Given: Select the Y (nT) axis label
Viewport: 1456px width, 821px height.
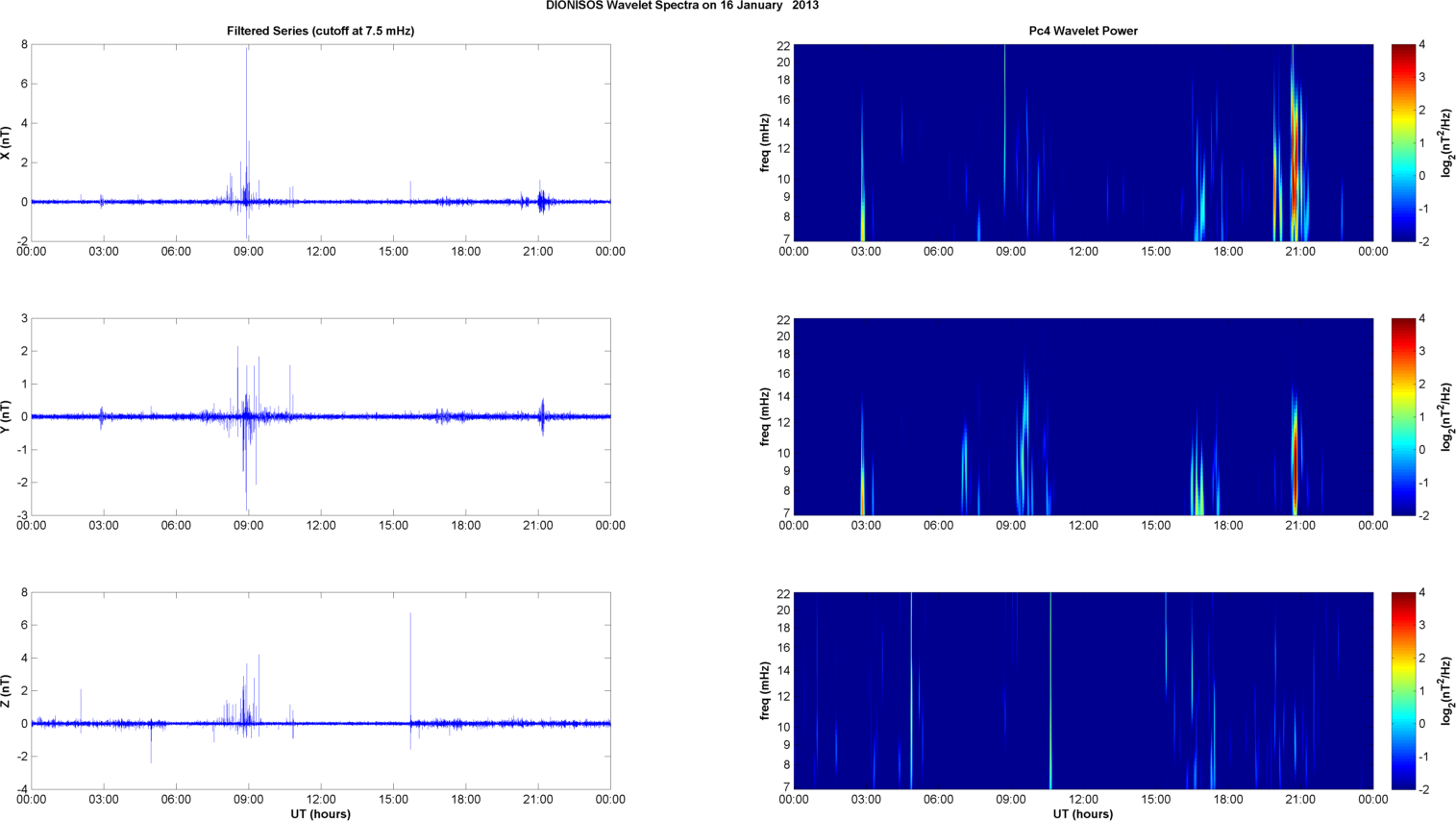Looking at the screenshot, I should point(7,417).
